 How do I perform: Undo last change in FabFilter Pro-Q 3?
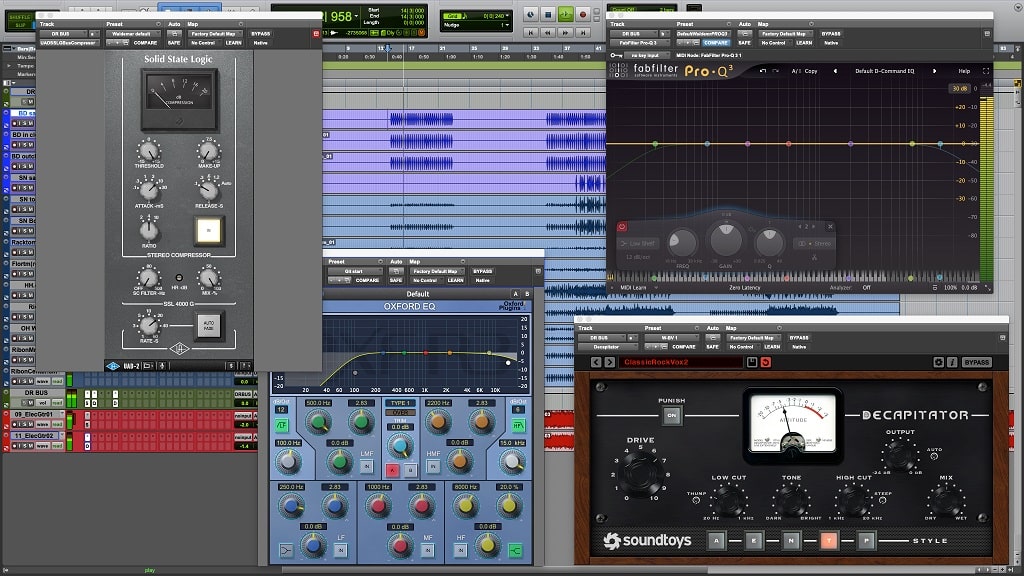[762, 71]
